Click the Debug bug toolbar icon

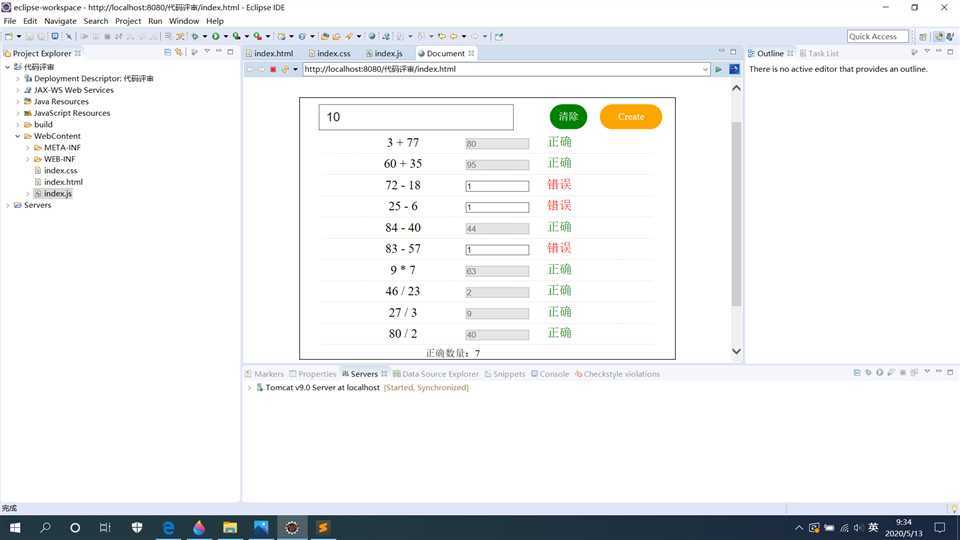click(195, 36)
